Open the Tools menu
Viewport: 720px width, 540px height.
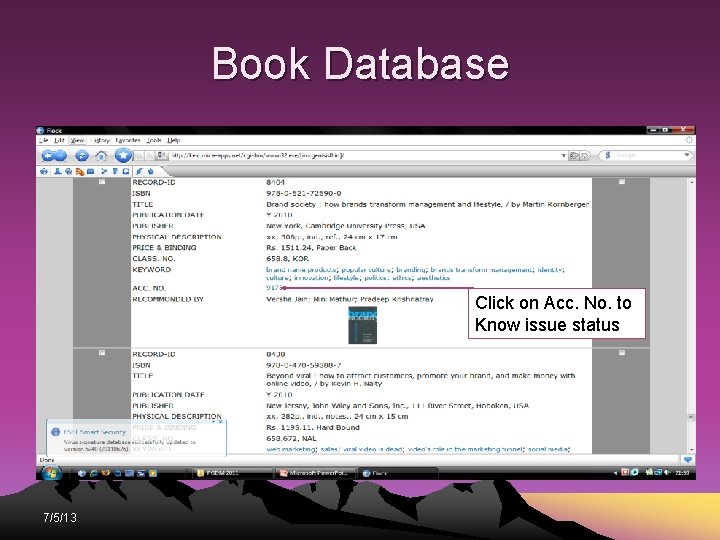[154, 140]
